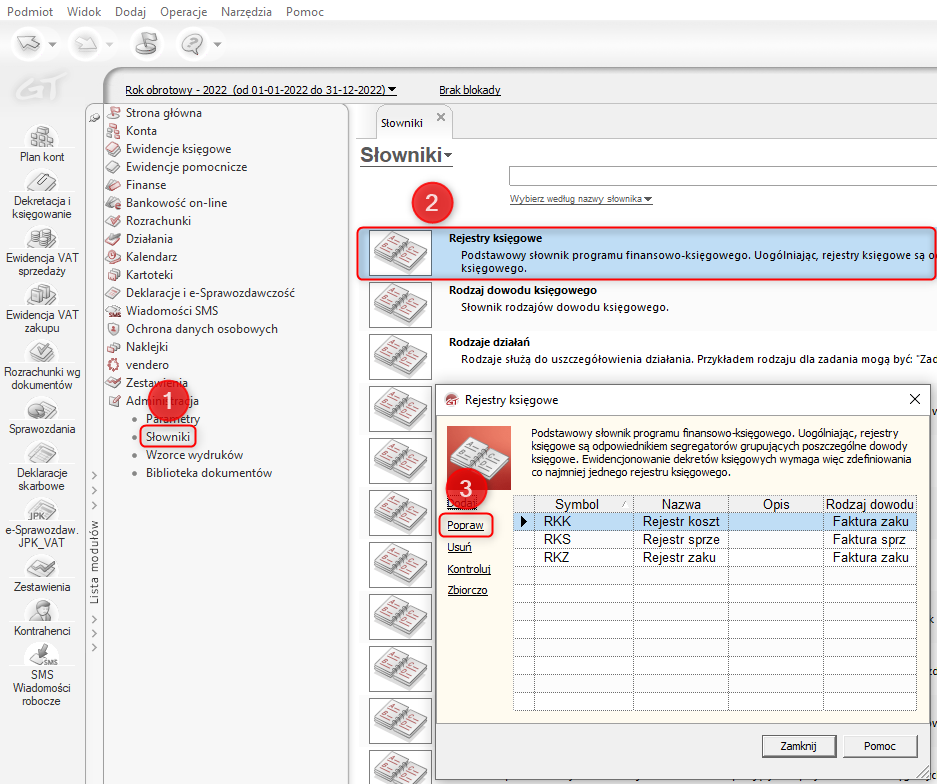This screenshot has height=784, width=937.
Task: Click the Rejestr koszt name cell
Action: pyautogui.click(x=681, y=522)
